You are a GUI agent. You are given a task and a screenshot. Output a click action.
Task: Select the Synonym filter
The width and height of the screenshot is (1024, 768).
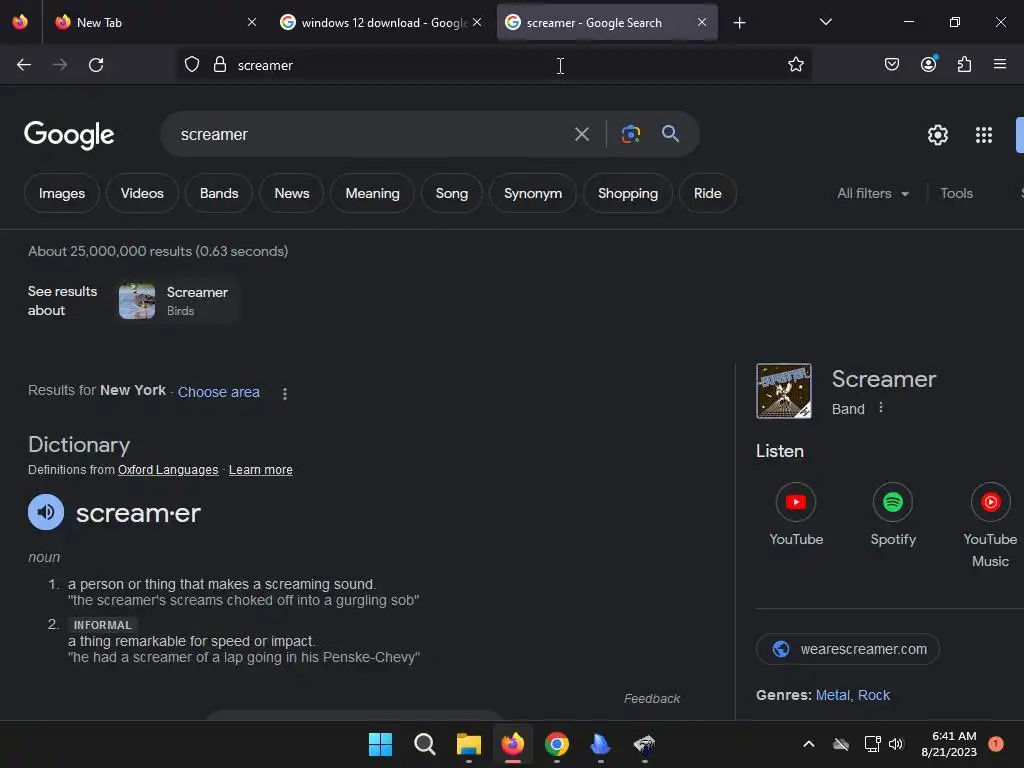[533, 193]
